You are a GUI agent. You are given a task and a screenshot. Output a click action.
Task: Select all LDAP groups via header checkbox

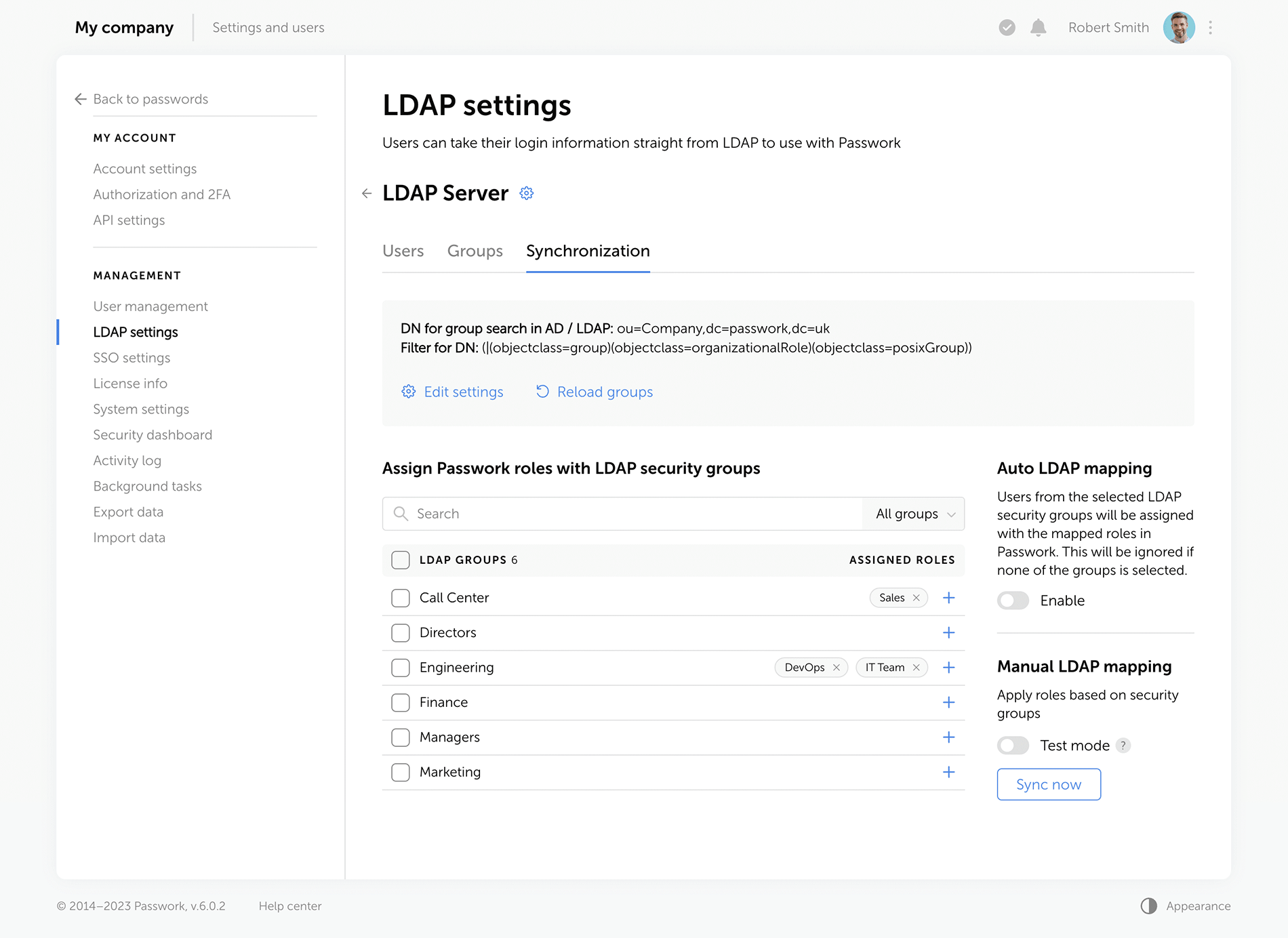point(401,560)
